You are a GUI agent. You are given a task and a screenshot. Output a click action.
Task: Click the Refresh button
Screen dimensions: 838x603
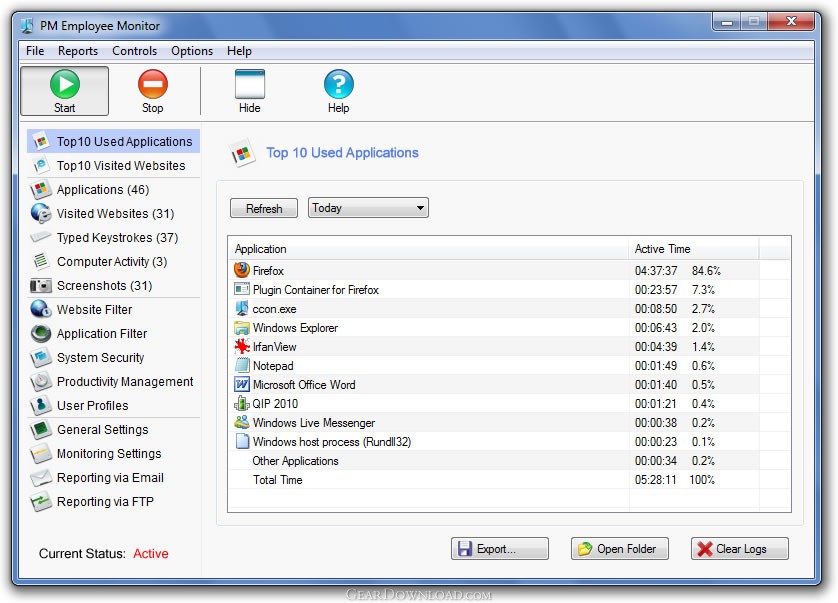click(x=264, y=208)
